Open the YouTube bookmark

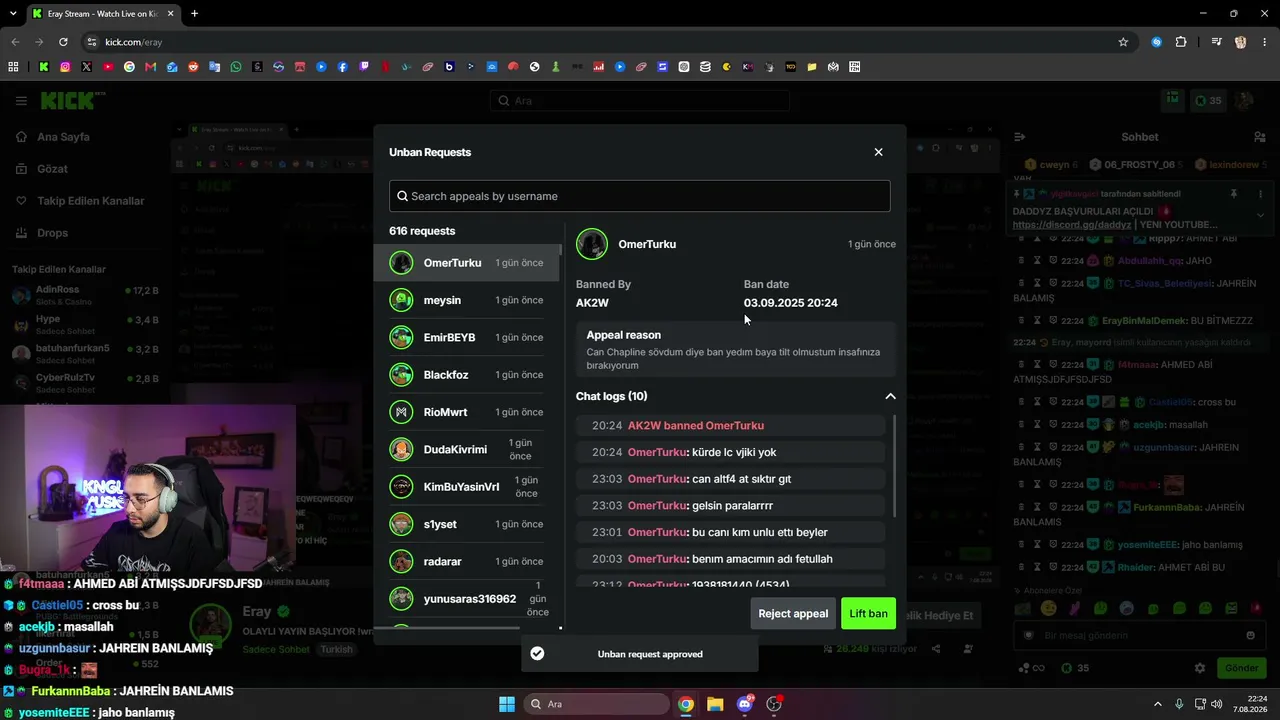click(108, 67)
